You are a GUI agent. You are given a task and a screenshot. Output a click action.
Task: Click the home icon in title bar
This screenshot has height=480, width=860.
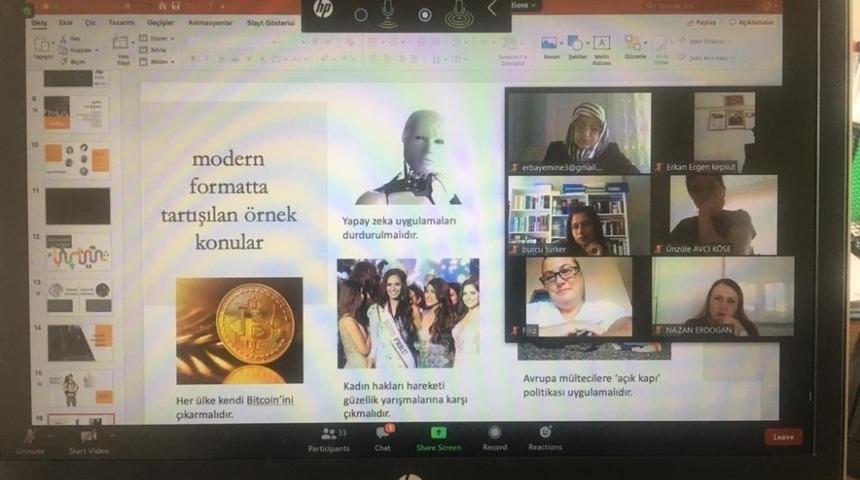click(162, 6)
